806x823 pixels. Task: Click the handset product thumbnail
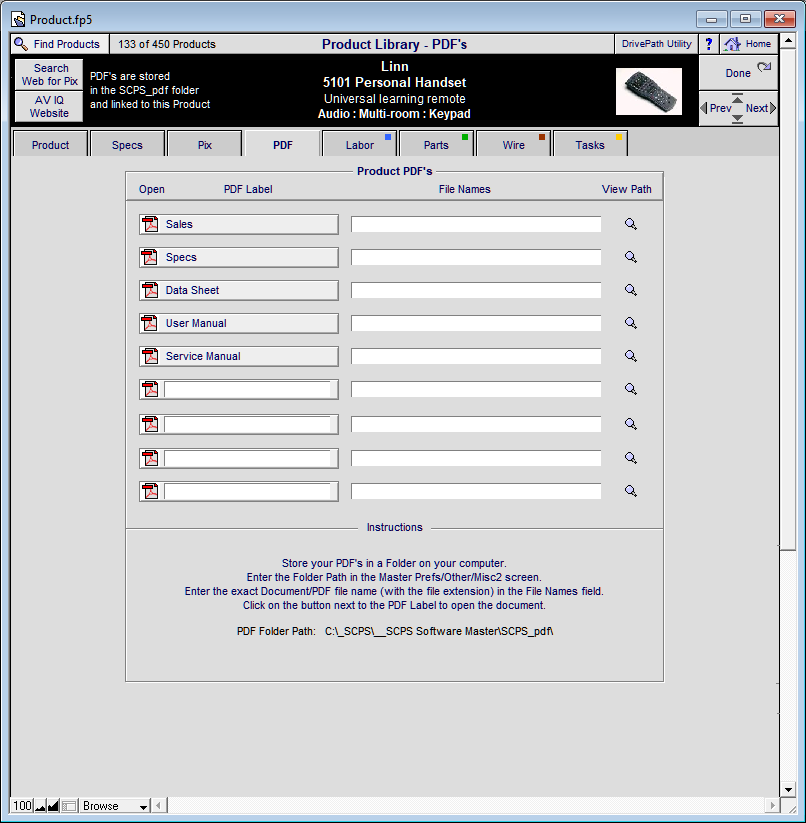coord(649,91)
